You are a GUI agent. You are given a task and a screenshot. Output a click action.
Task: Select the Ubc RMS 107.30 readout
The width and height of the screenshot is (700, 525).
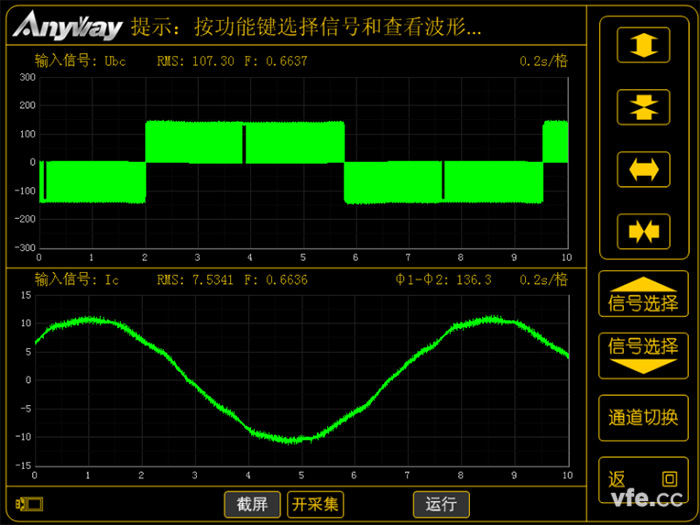[195, 61]
